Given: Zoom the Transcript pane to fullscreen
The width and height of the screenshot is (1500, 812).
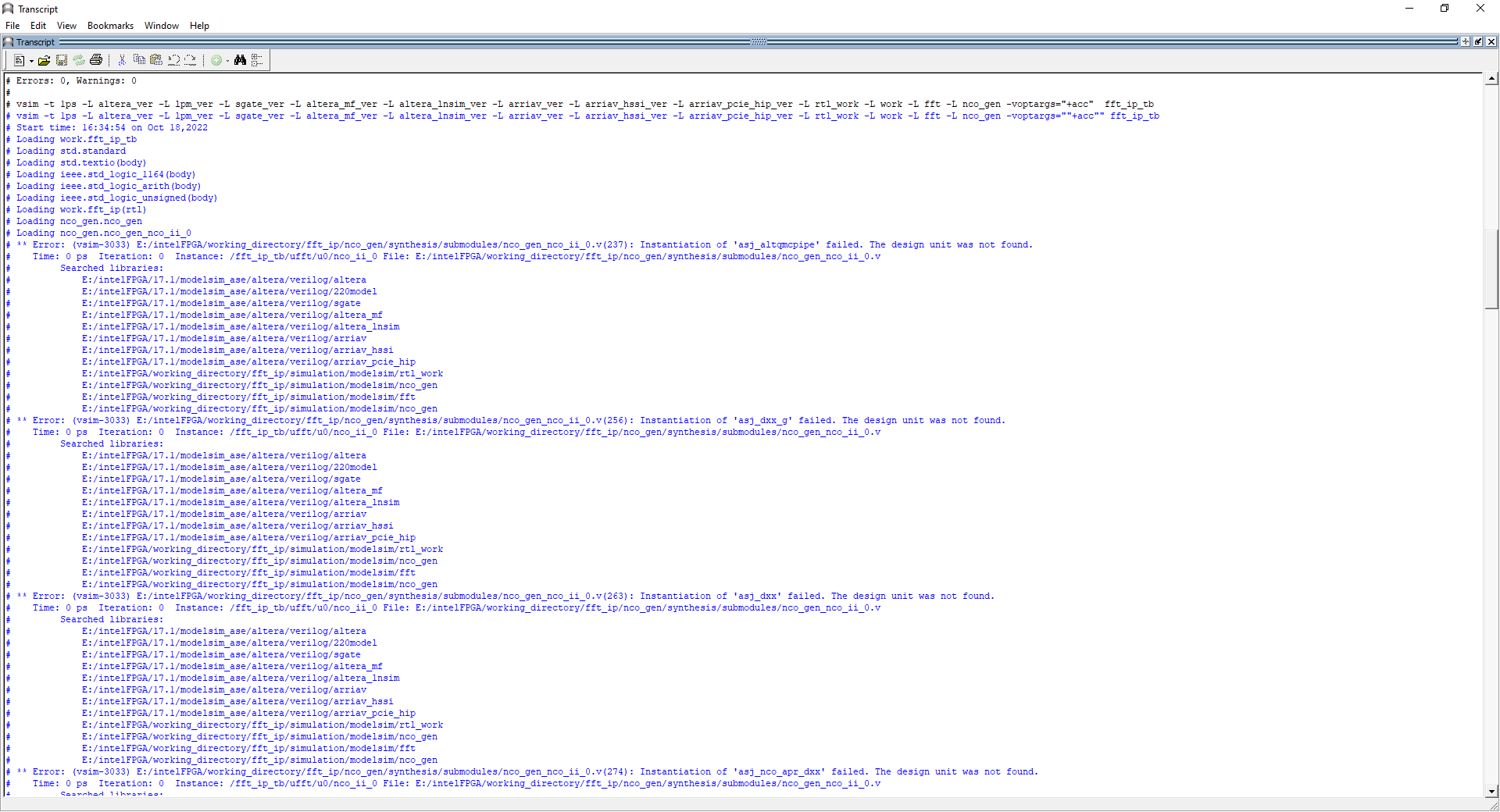Looking at the screenshot, I should pos(1478,41).
